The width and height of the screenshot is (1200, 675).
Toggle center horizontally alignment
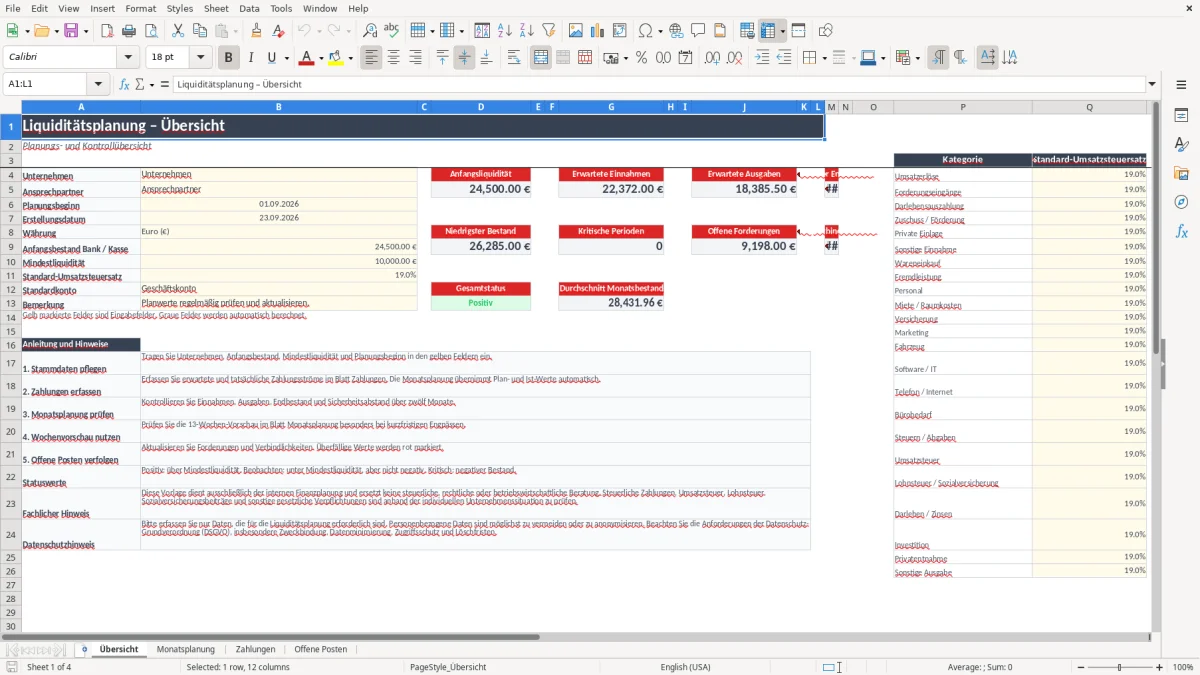(394, 58)
